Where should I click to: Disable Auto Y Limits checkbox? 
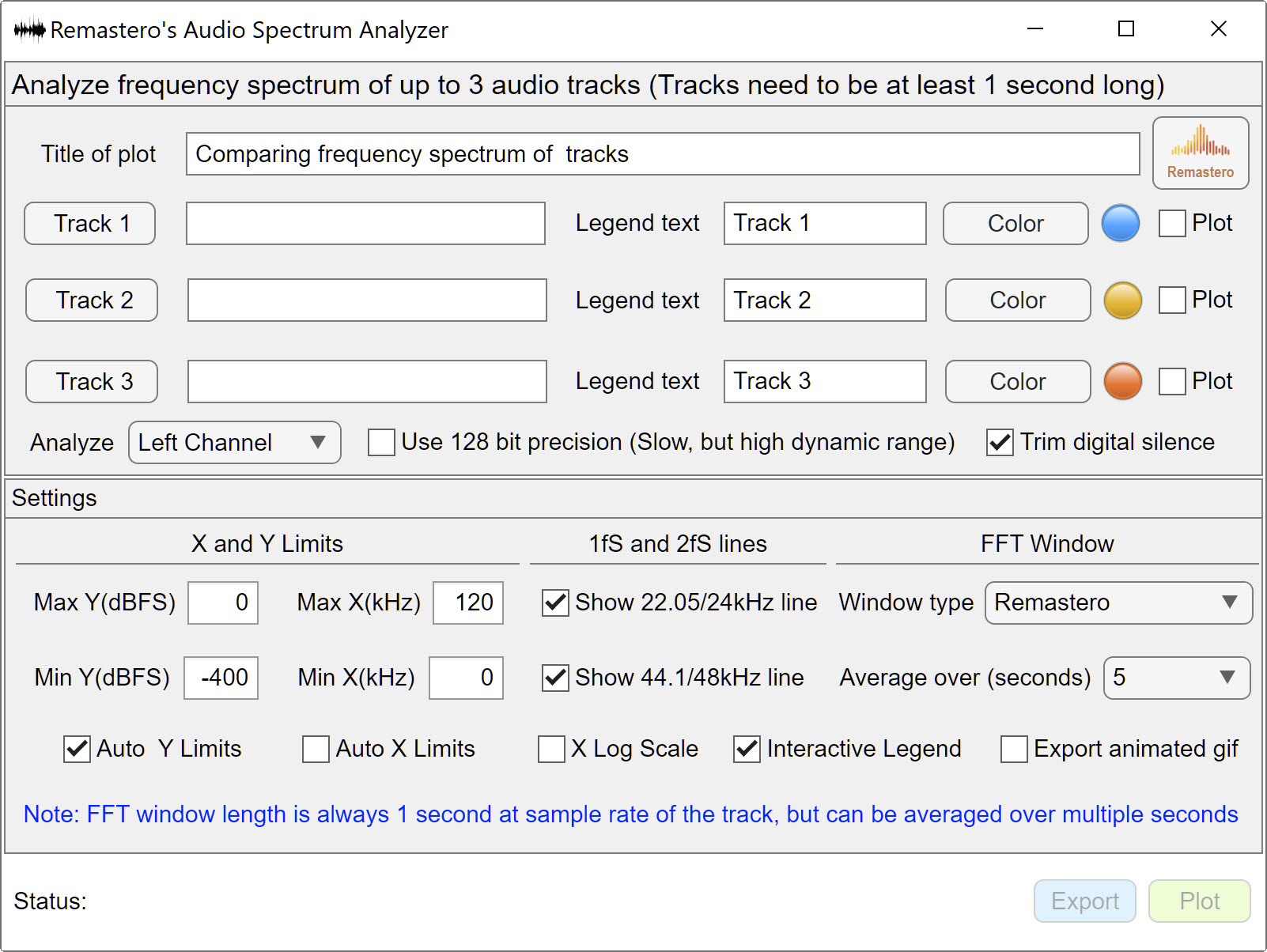77,749
